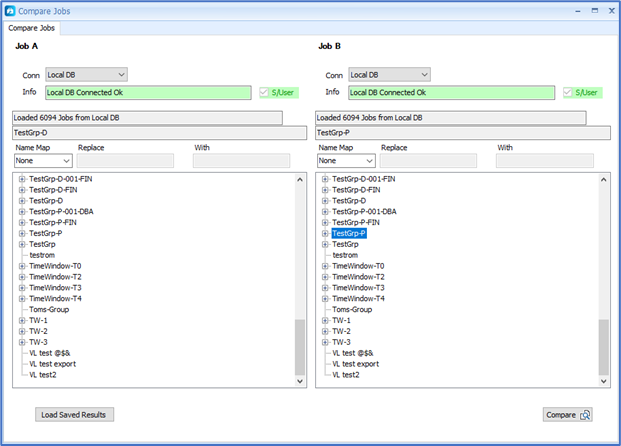The height and width of the screenshot is (446, 621).
Task: Click the Compare button with magnifier icon
Action: click(569, 414)
